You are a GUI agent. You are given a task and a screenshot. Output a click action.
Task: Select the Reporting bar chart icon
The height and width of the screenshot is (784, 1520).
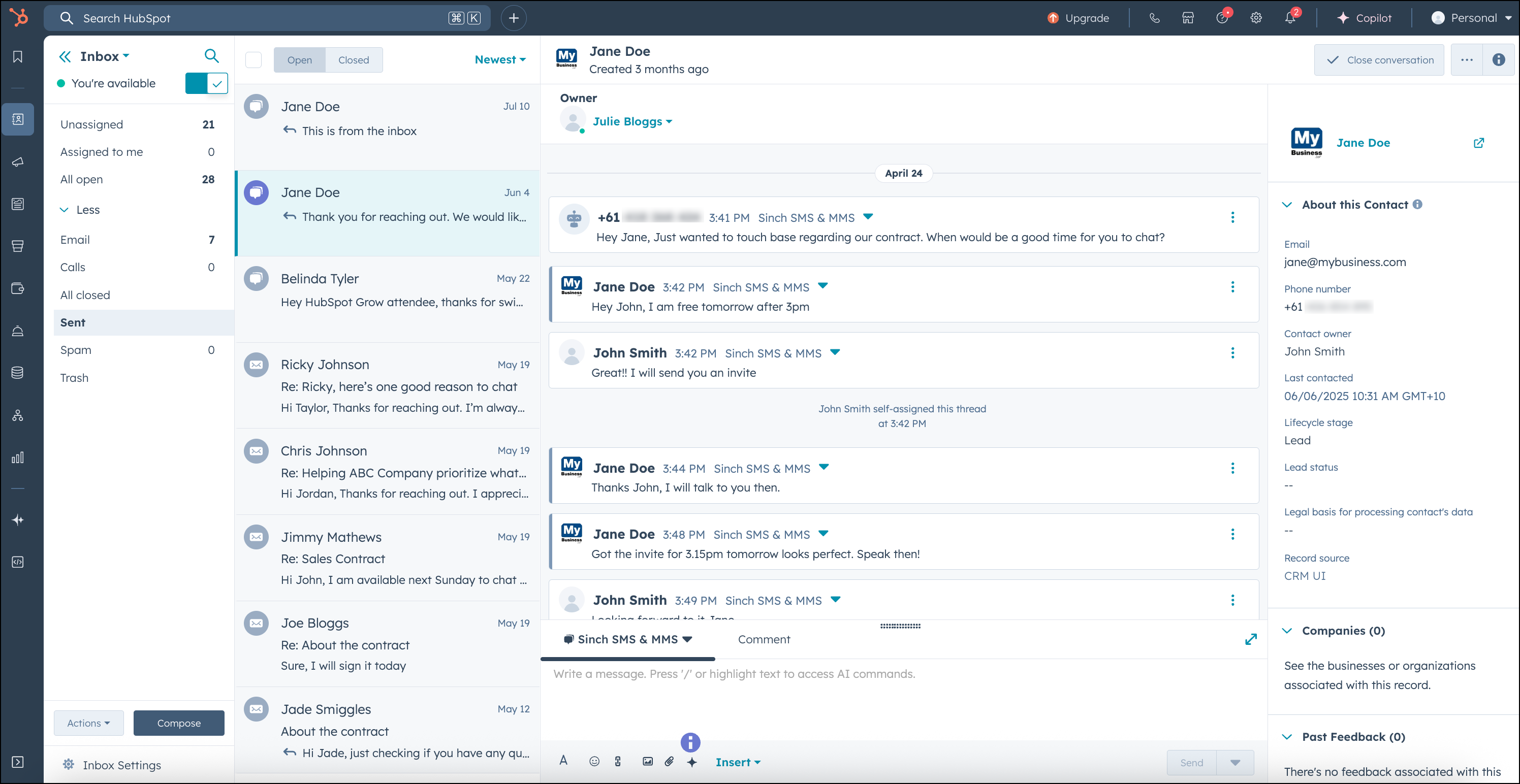click(x=18, y=457)
